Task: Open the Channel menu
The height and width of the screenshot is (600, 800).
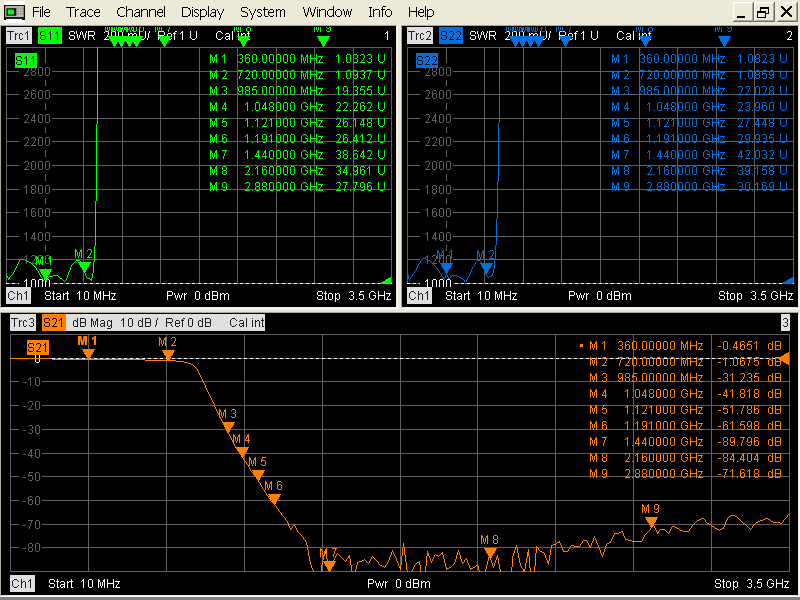Action: [140, 12]
